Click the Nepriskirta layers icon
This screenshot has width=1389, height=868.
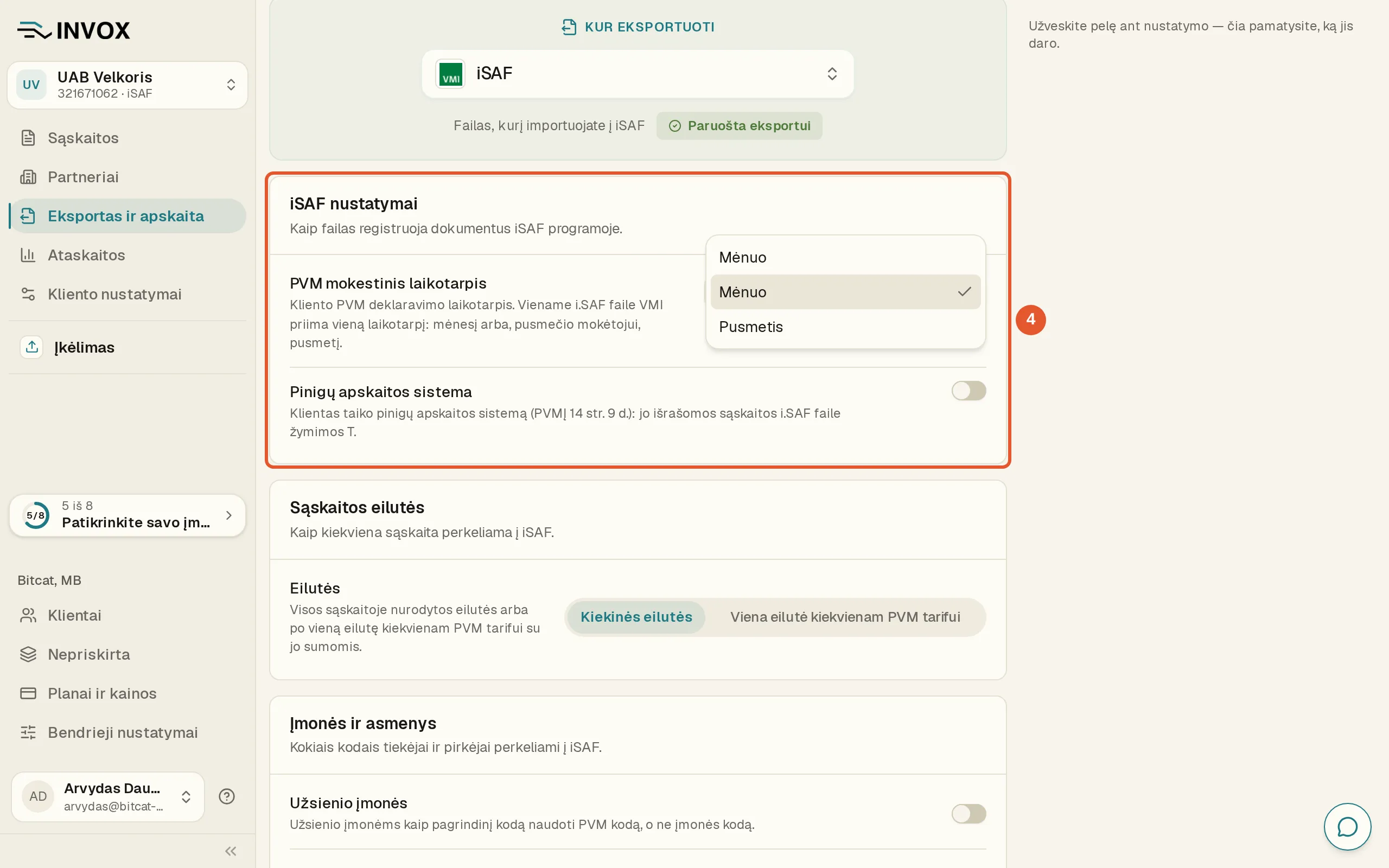tap(28, 654)
